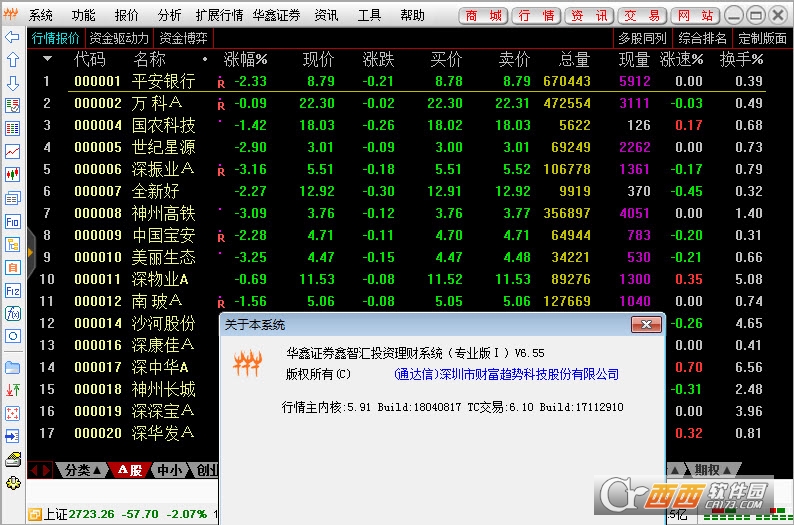The height and width of the screenshot is (525, 794).
Task: Click the red dotted square sidebar icon
Action: point(12,413)
